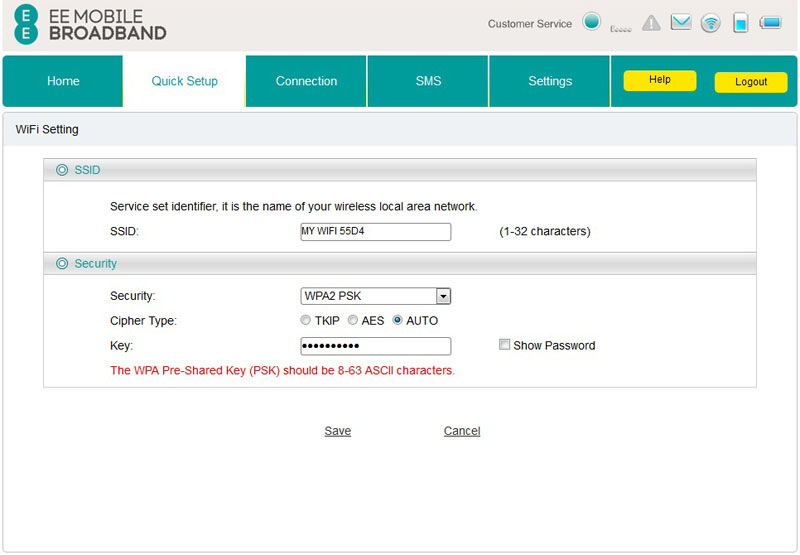The image size is (800, 555).
Task: Click the SSID name input field
Action: click(x=376, y=232)
